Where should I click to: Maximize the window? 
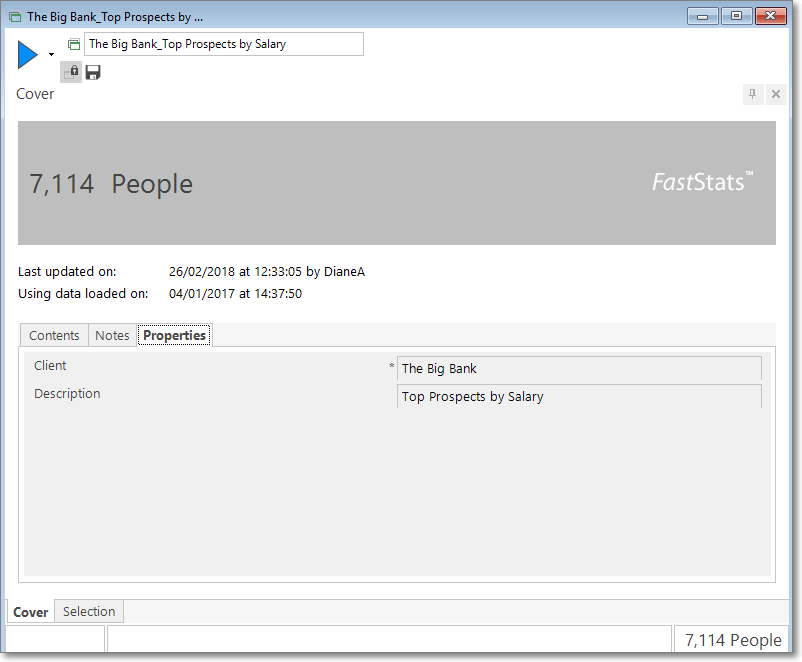[737, 16]
